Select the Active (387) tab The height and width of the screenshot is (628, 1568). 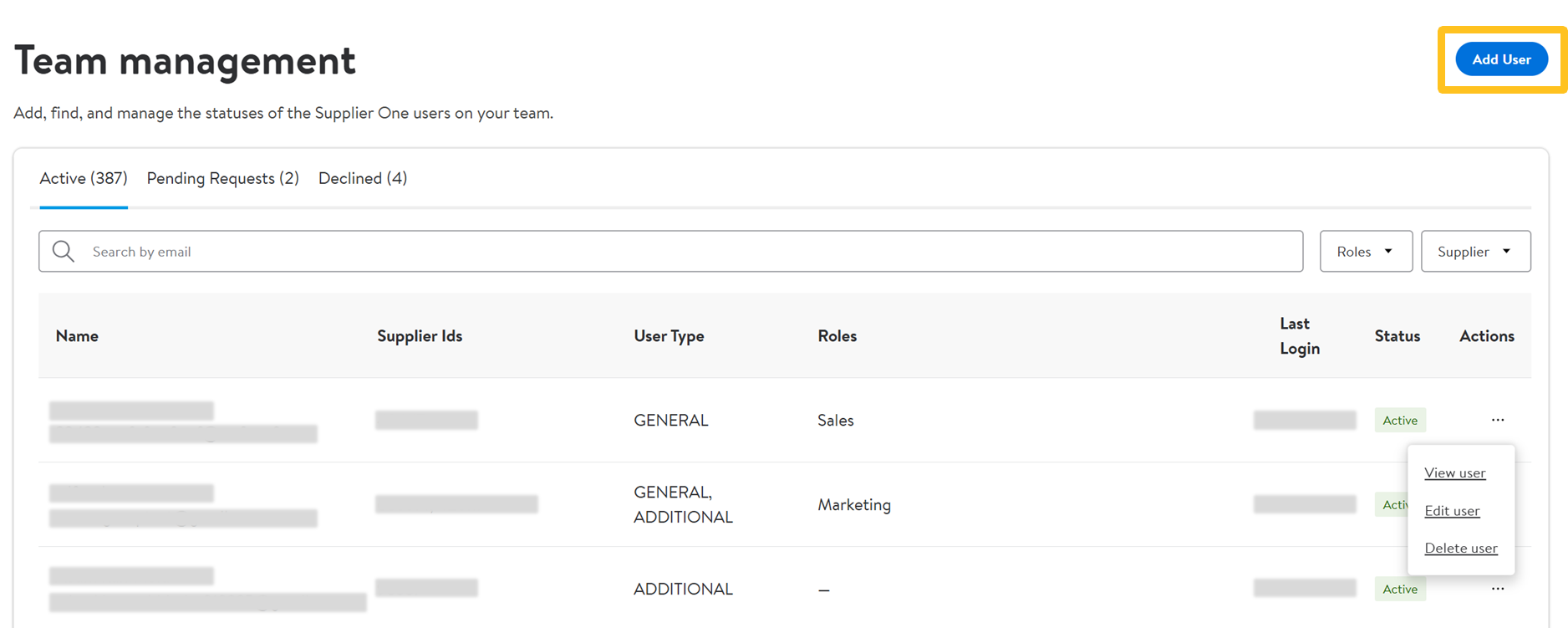[x=84, y=178]
